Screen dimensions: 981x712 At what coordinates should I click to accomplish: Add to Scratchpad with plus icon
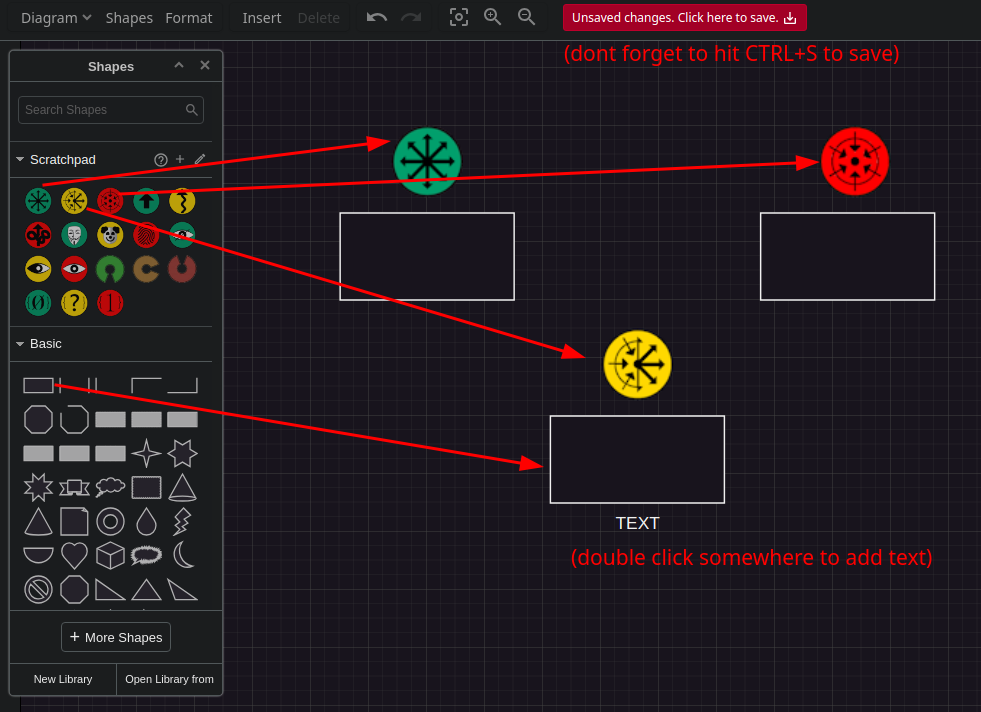point(180,159)
